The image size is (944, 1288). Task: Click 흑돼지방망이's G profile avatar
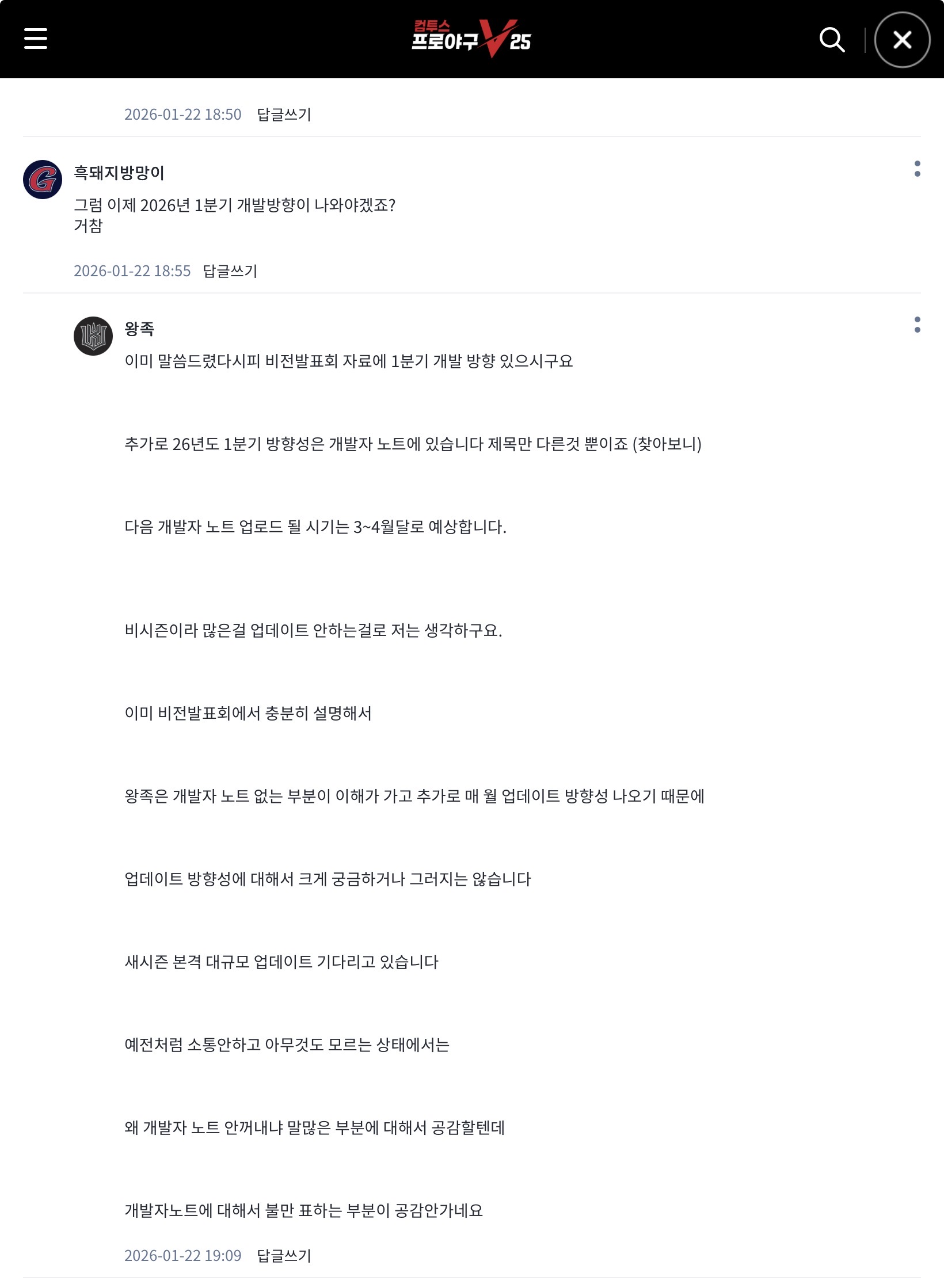(x=43, y=180)
